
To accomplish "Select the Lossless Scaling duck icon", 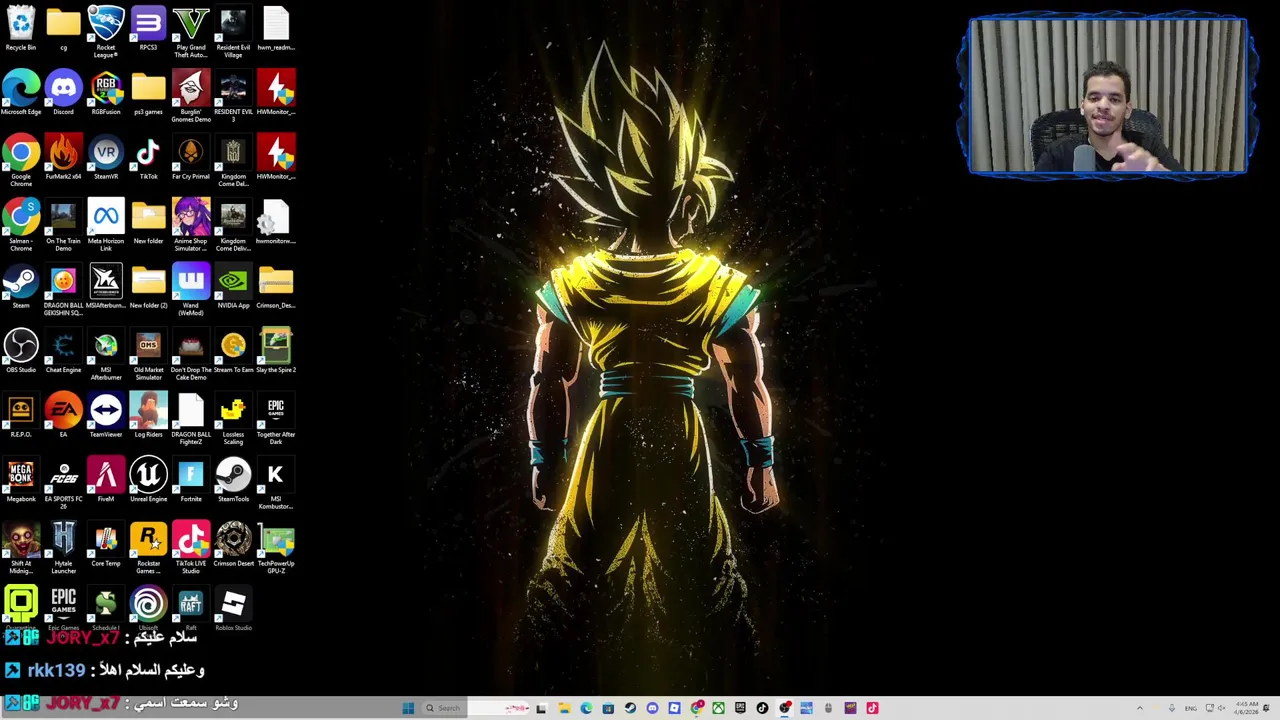I will point(233,419).
